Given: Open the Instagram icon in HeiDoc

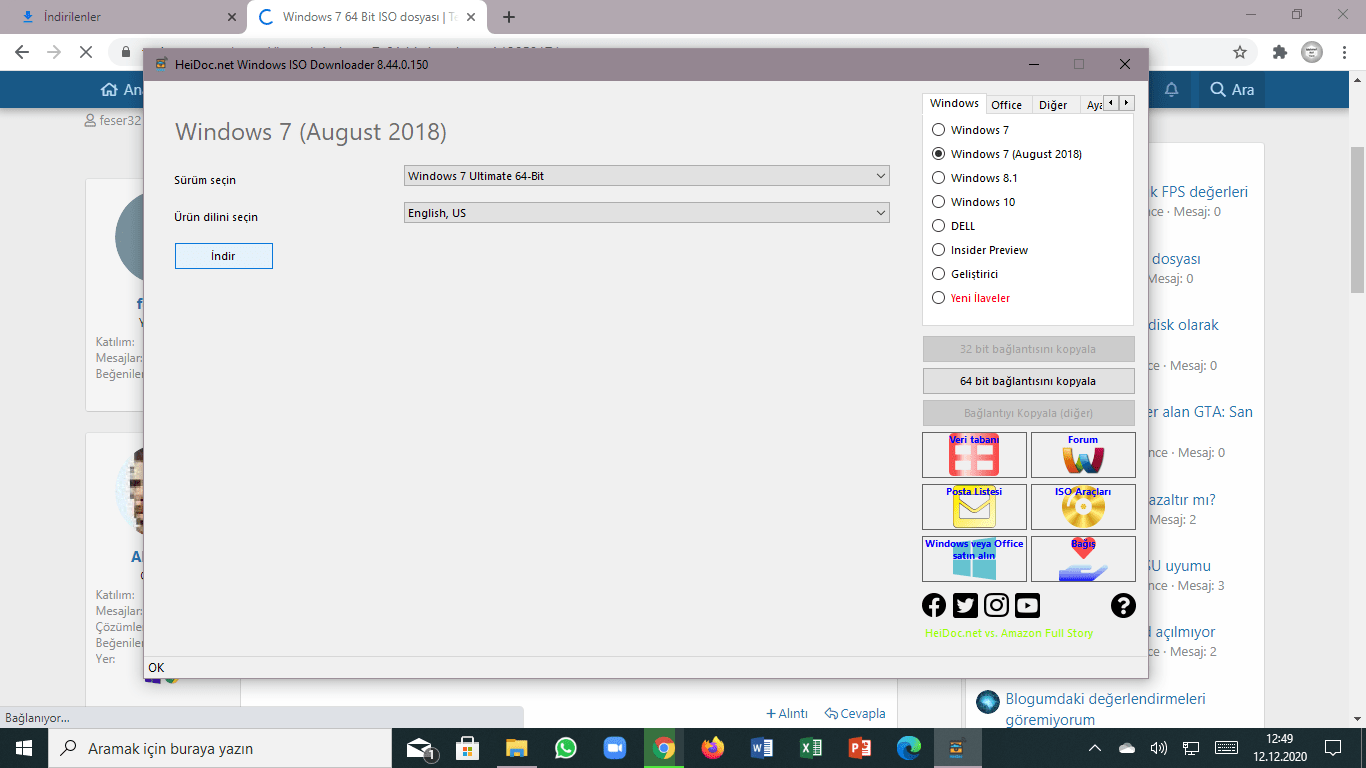Looking at the screenshot, I should click(996, 605).
